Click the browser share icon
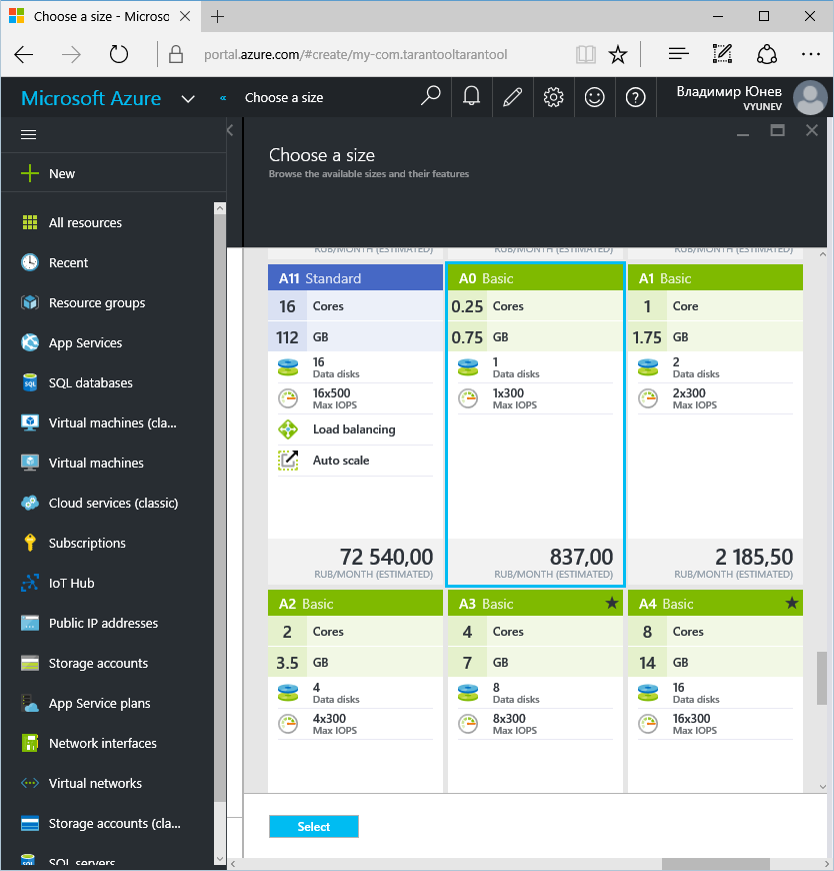834x871 pixels. (x=767, y=54)
